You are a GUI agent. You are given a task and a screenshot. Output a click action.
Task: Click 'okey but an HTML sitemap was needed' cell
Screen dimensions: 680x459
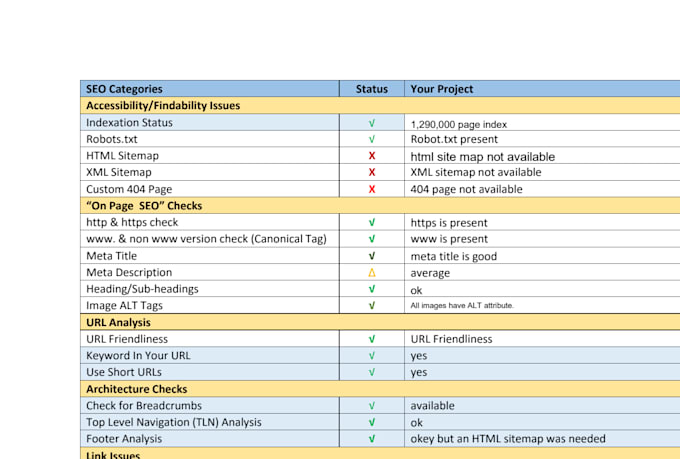[542, 439]
